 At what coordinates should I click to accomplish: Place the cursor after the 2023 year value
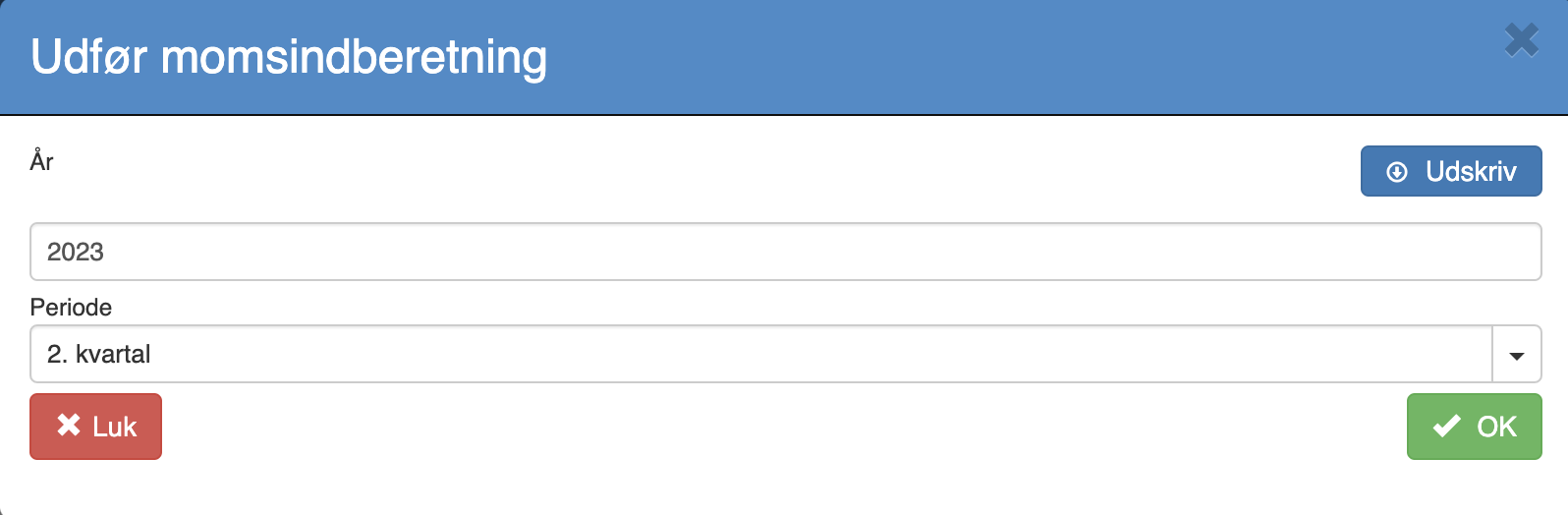[x=106, y=252]
